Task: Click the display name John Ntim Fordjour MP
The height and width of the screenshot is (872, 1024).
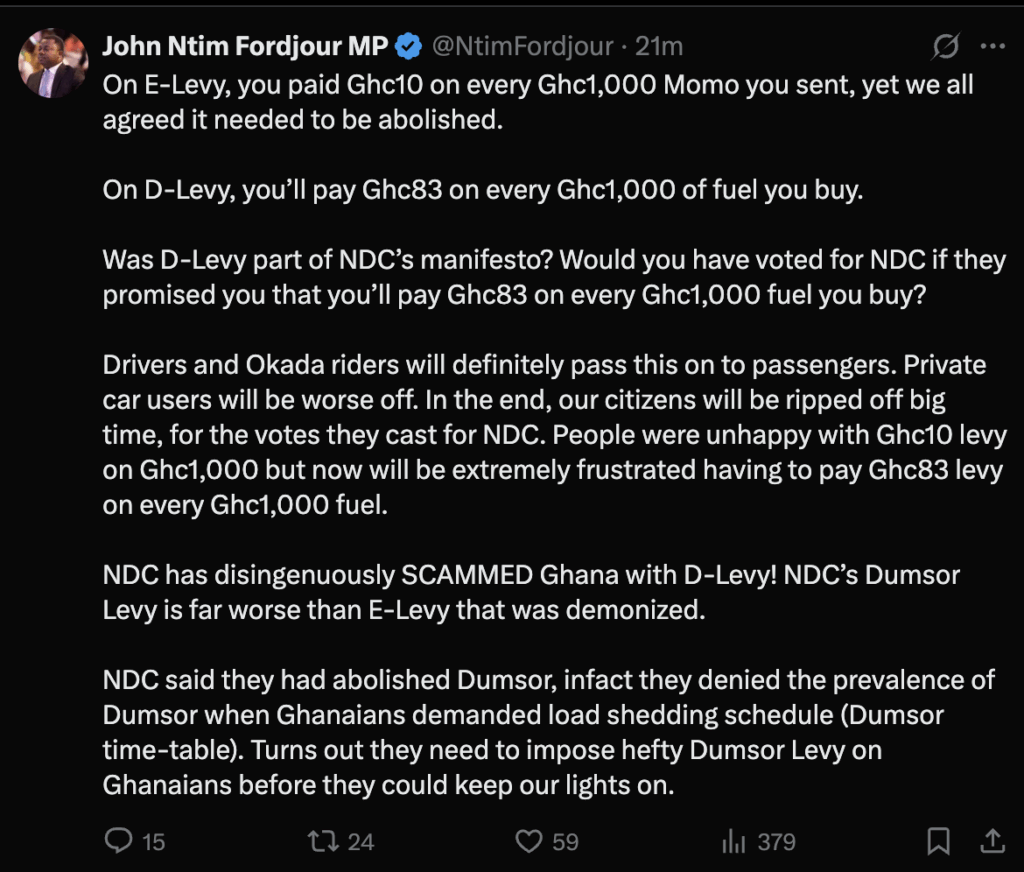Action: [245, 46]
